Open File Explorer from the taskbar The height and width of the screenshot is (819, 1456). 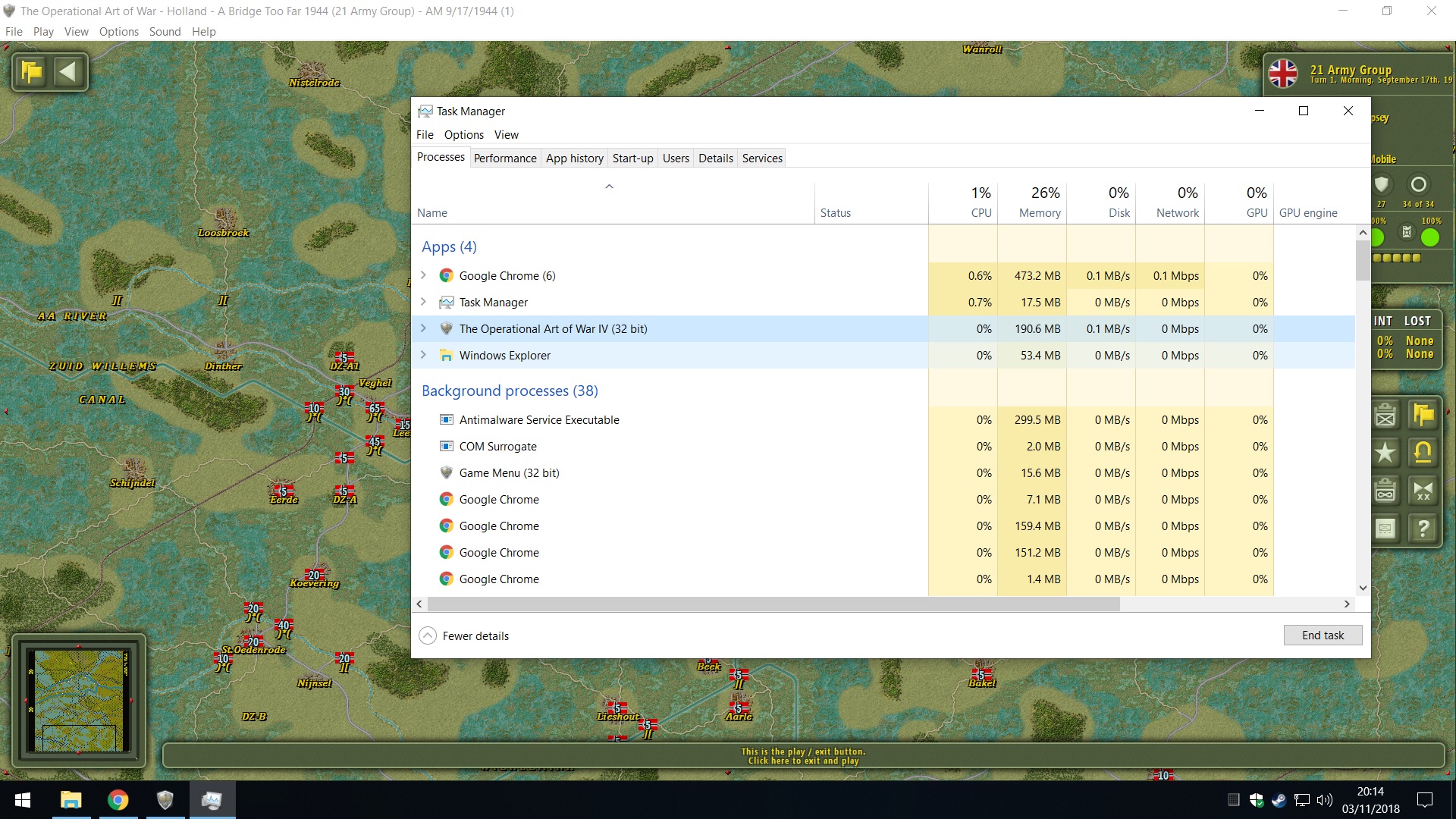(71, 800)
